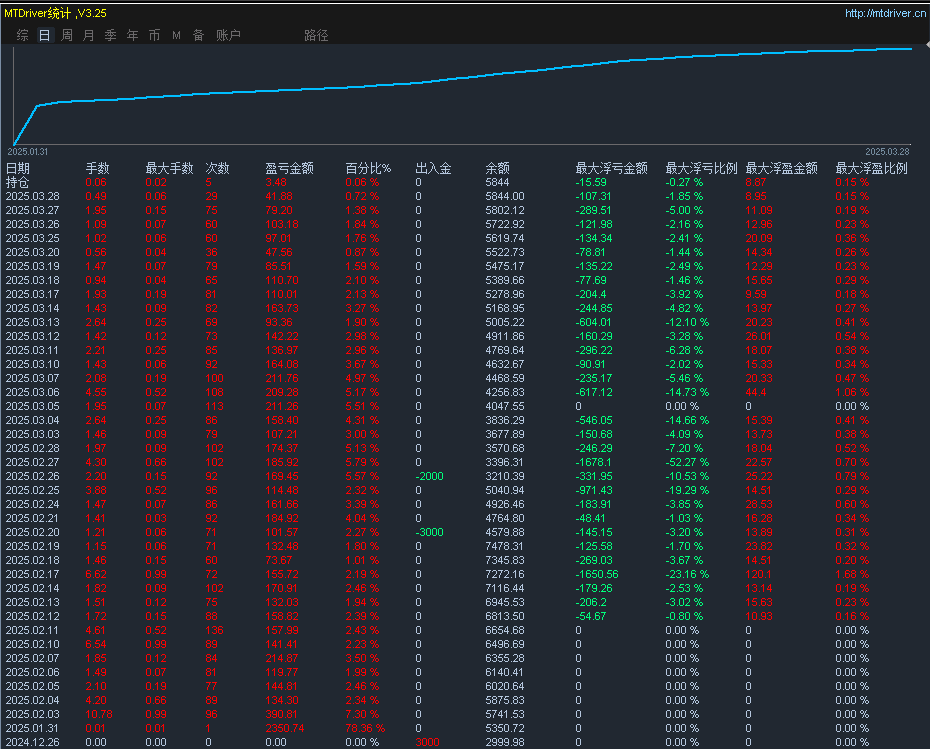Select the 2025.03.28 row date
Image resolution: width=930 pixels, height=749 pixels.
pyautogui.click(x=32, y=196)
